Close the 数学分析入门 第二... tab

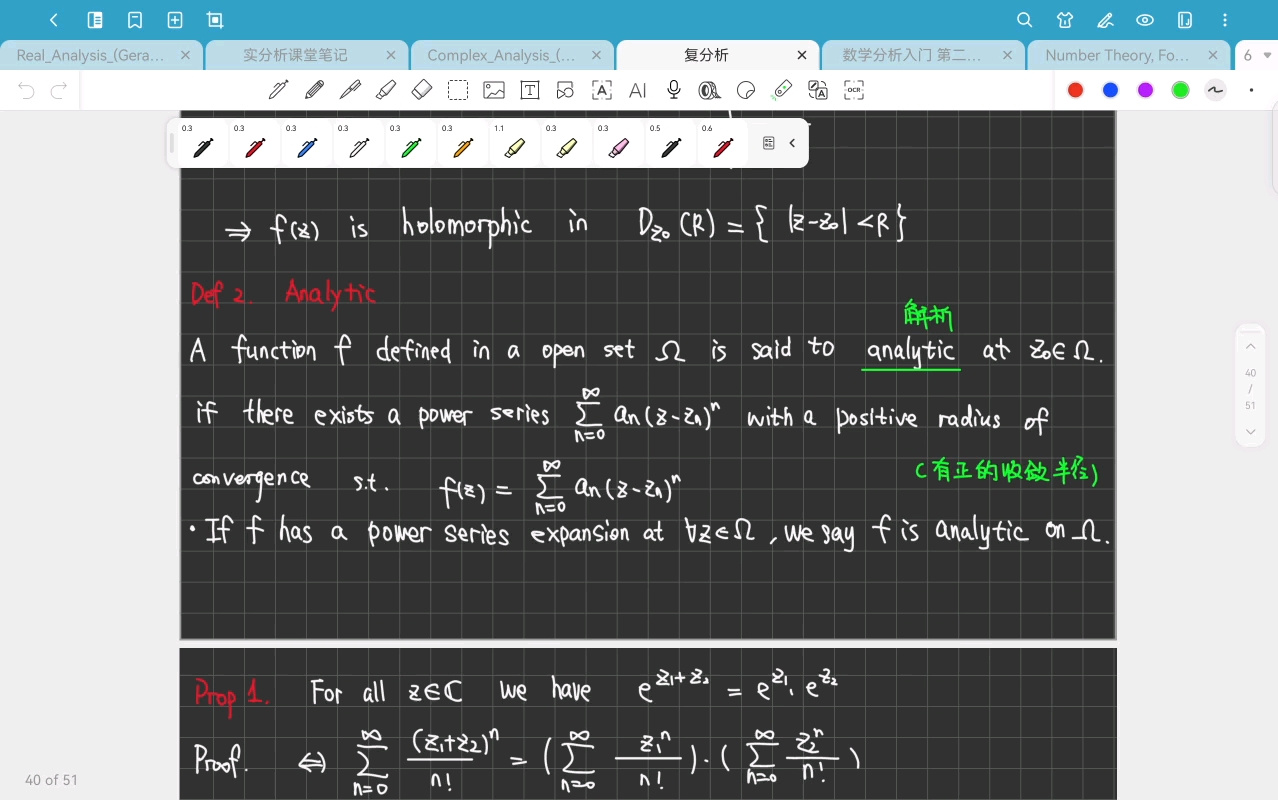(x=1007, y=55)
